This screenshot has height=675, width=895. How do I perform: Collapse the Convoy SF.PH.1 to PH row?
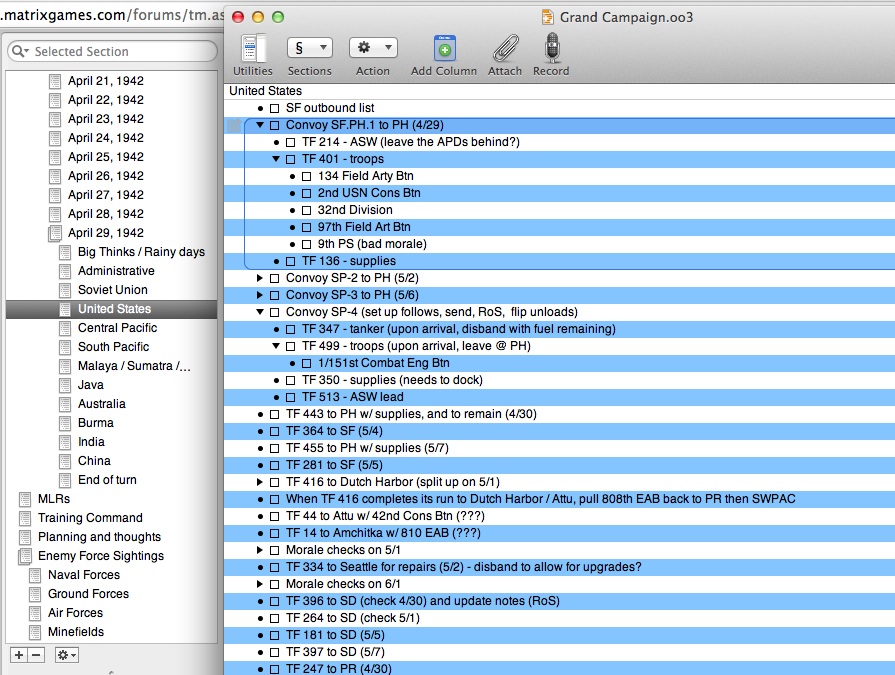(260, 125)
